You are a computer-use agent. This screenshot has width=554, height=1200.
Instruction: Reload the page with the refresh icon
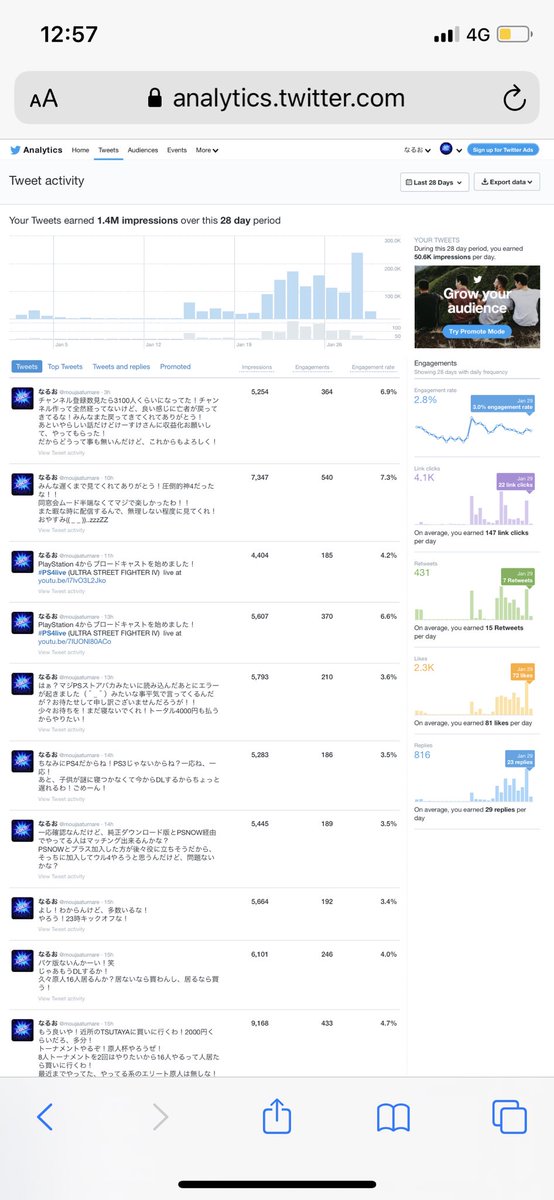pyautogui.click(x=514, y=97)
